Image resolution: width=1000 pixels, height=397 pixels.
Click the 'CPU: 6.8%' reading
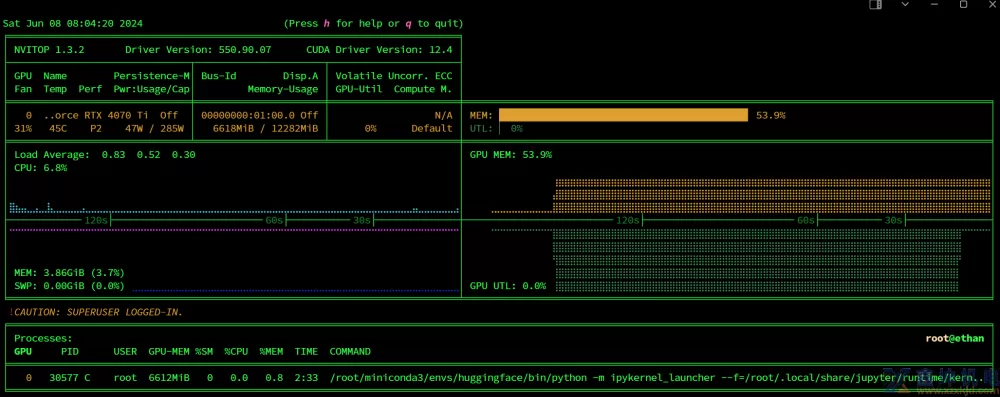[40, 168]
